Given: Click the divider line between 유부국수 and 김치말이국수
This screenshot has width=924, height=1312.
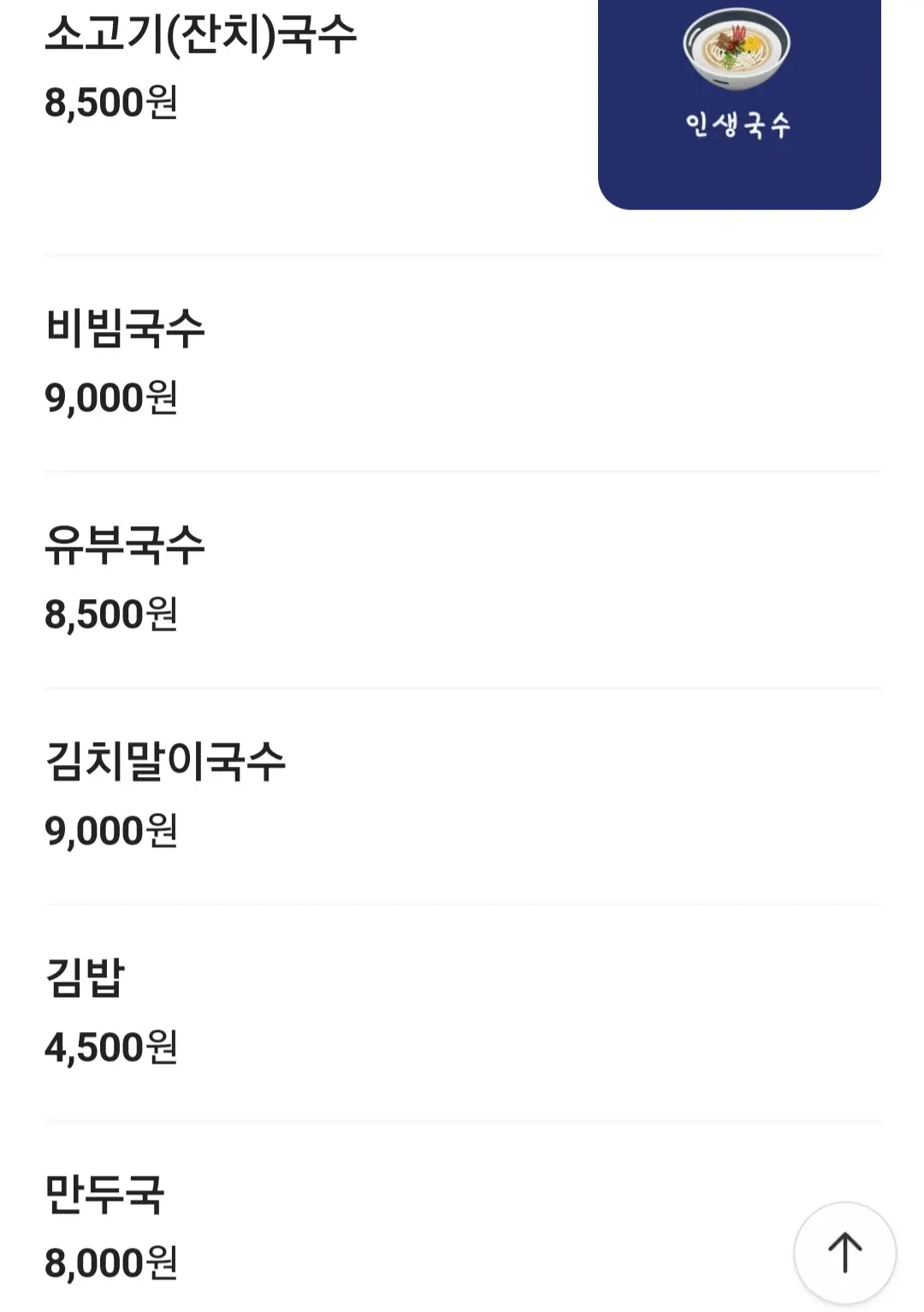Looking at the screenshot, I should [462, 688].
